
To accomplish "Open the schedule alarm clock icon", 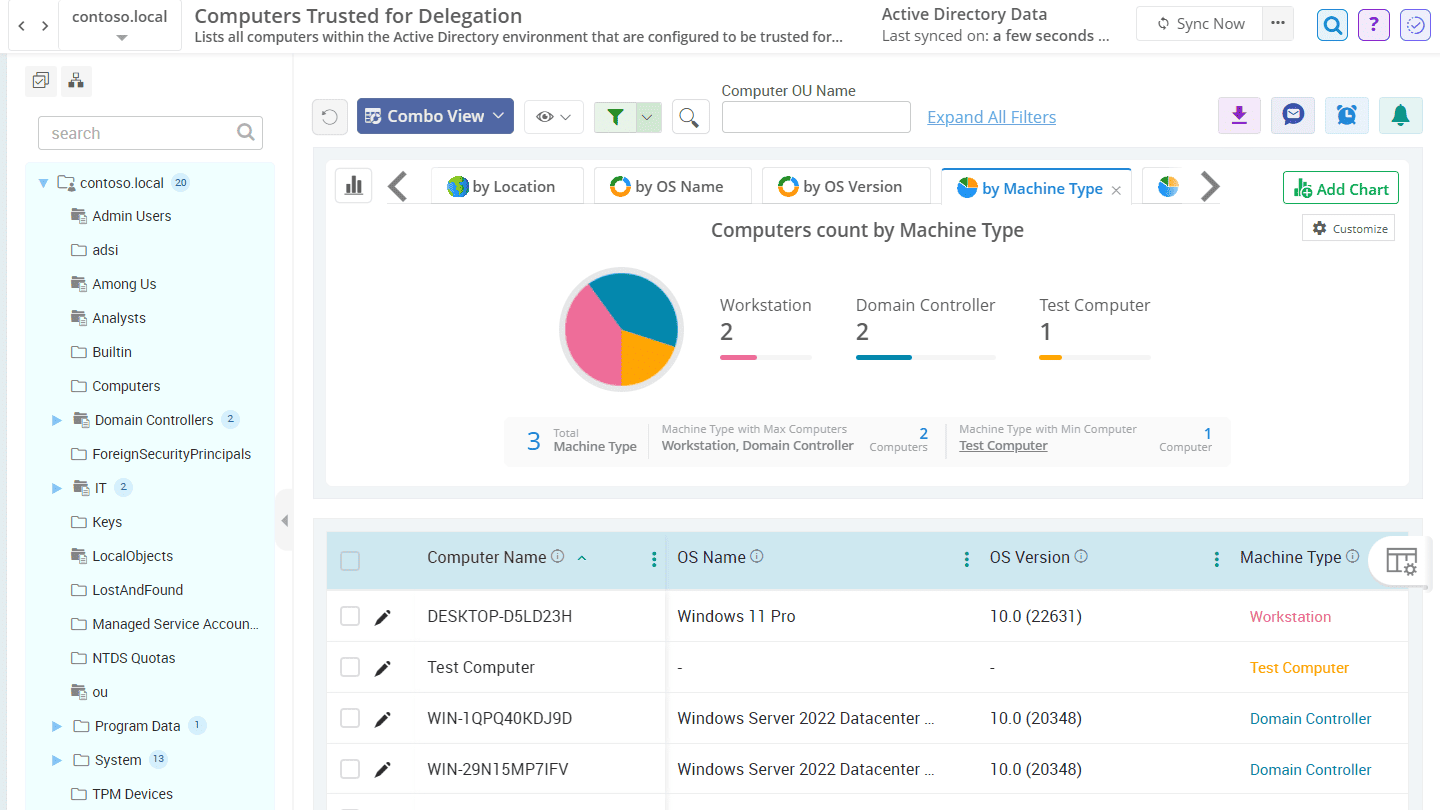I will point(1347,115).
